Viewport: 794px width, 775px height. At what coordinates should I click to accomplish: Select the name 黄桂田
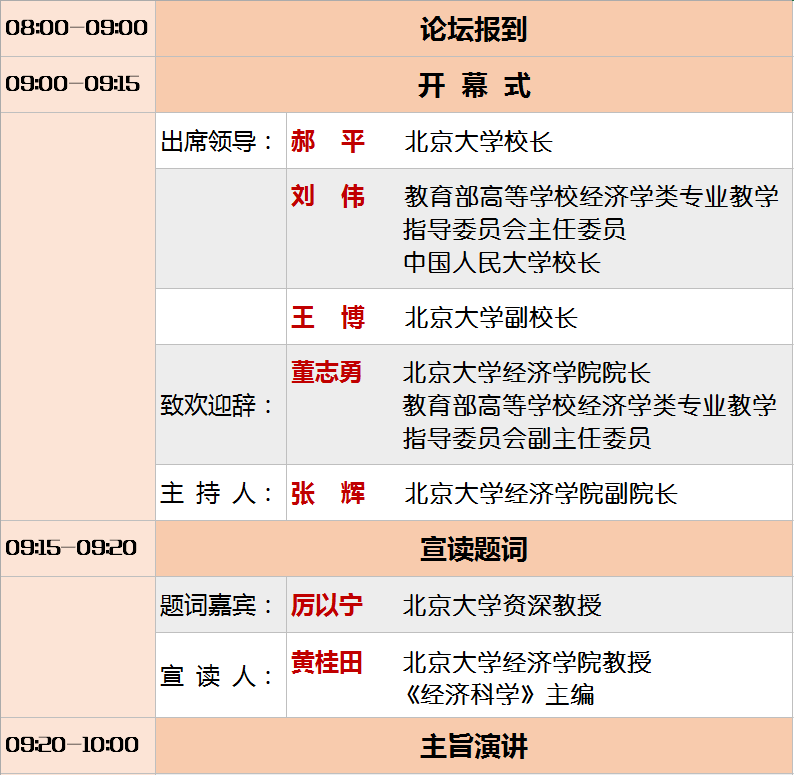point(326,662)
